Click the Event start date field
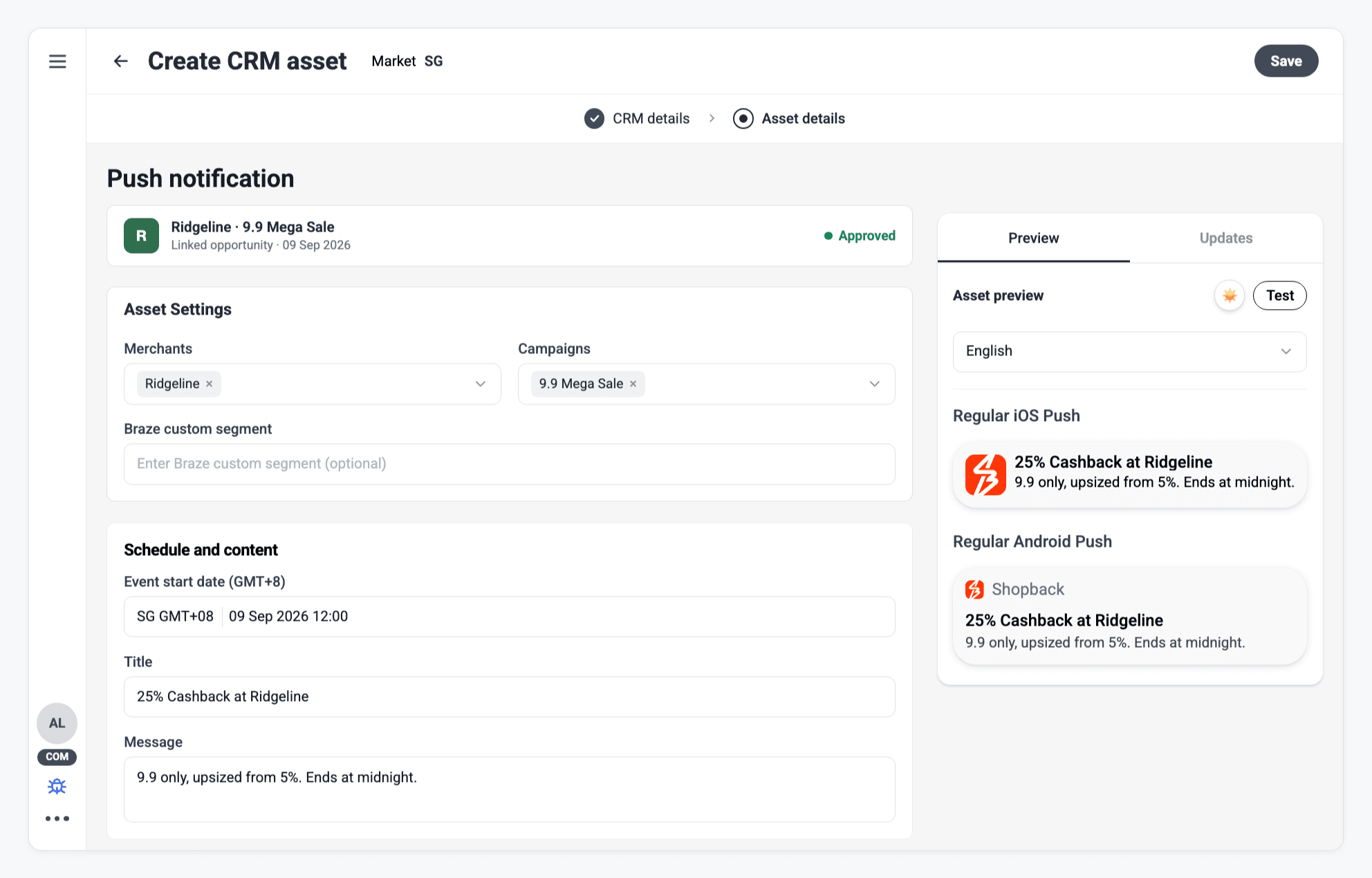Image resolution: width=1372 pixels, height=878 pixels. click(510, 617)
